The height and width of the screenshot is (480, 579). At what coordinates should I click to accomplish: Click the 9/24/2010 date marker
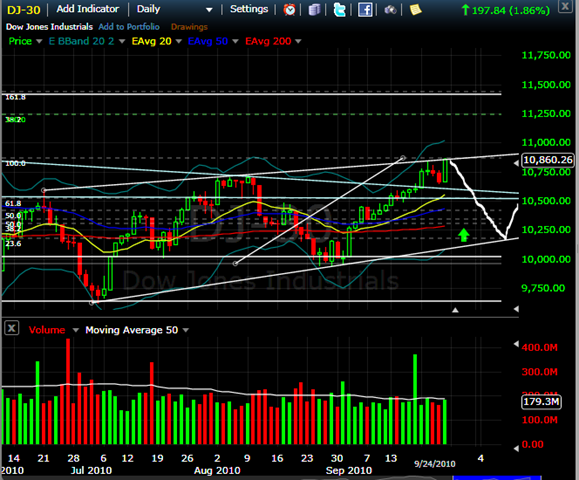[x=435, y=464]
